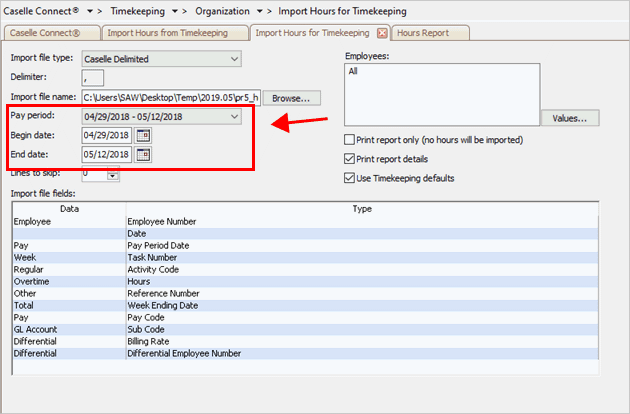Viewport: 630px width, 414px height.
Task: Switch to the Hours Report tab
Action: pyautogui.click(x=423, y=33)
